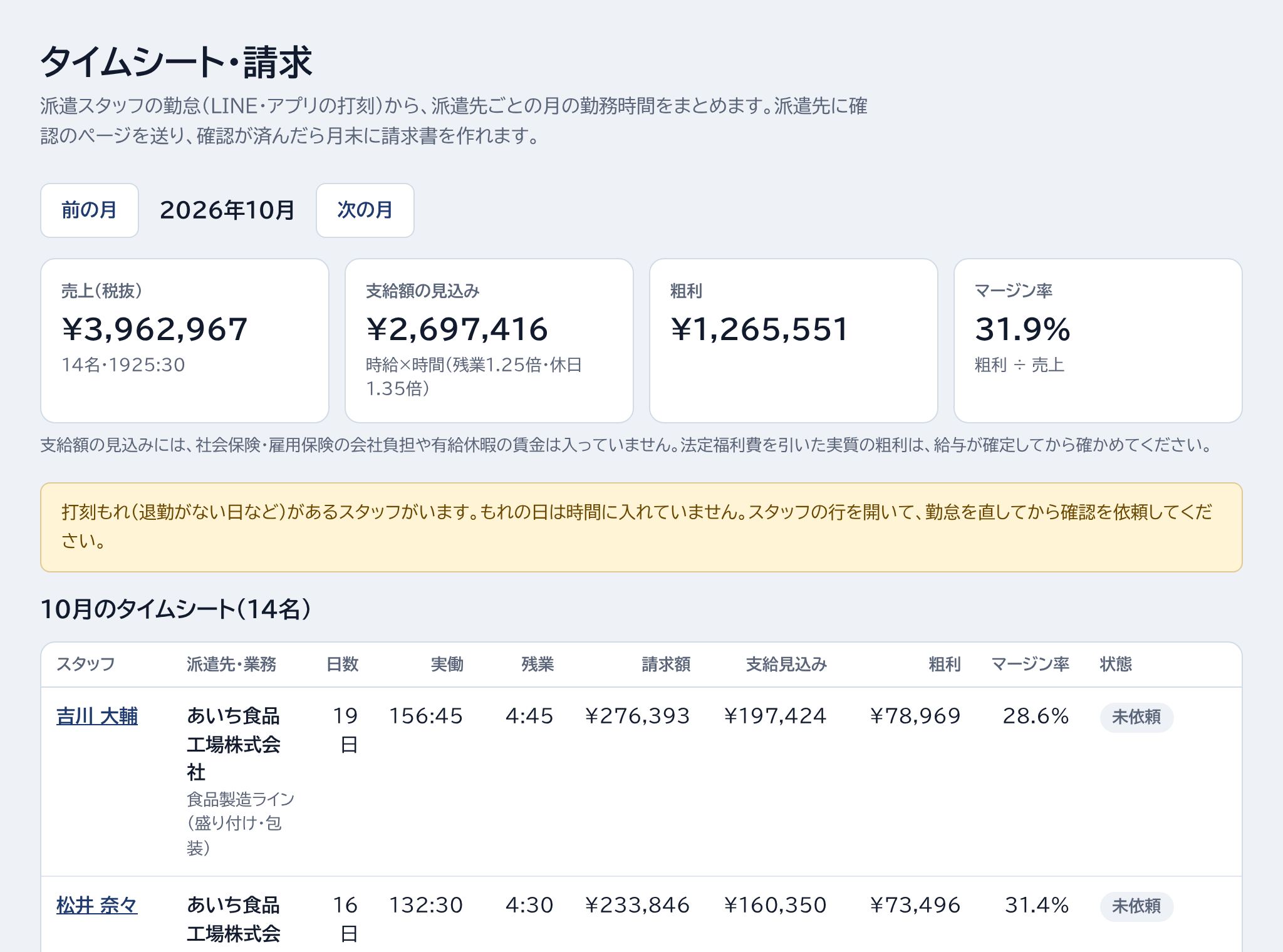Screen dimensions: 1283x952
Task: Click the 支給見込み column header
Action: [786, 665]
